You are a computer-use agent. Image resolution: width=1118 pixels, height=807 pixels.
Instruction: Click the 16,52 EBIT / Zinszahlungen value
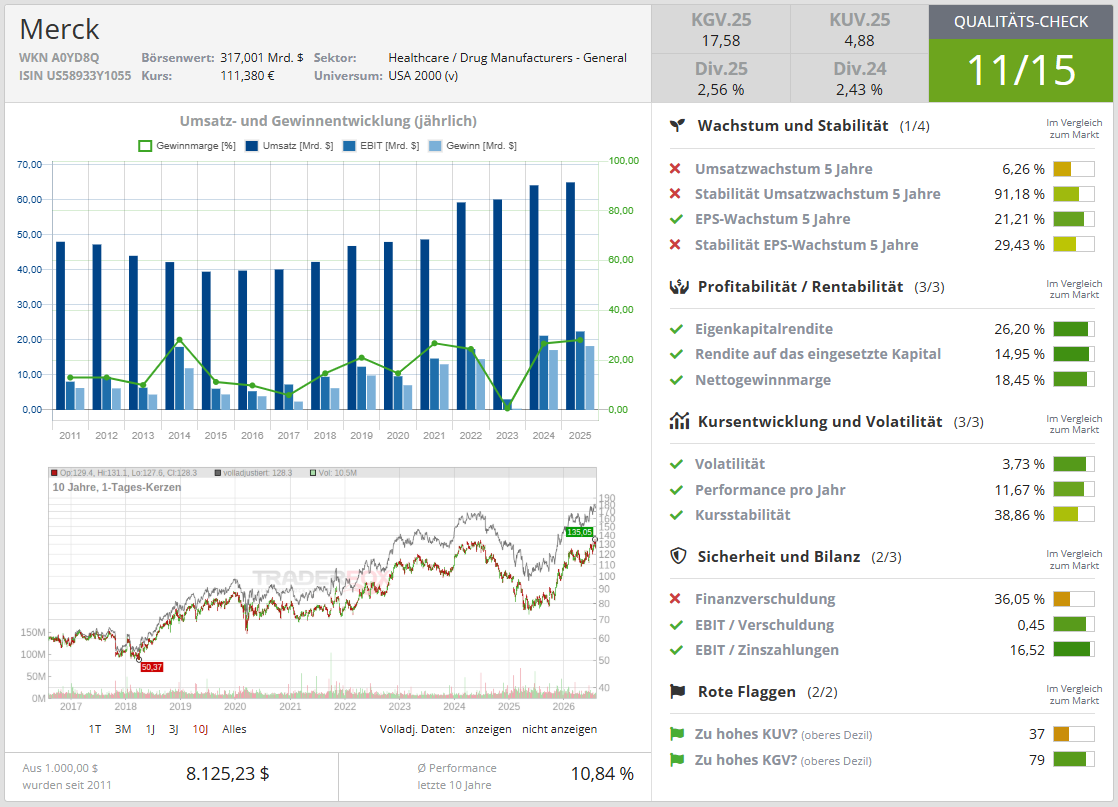tap(1027, 650)
